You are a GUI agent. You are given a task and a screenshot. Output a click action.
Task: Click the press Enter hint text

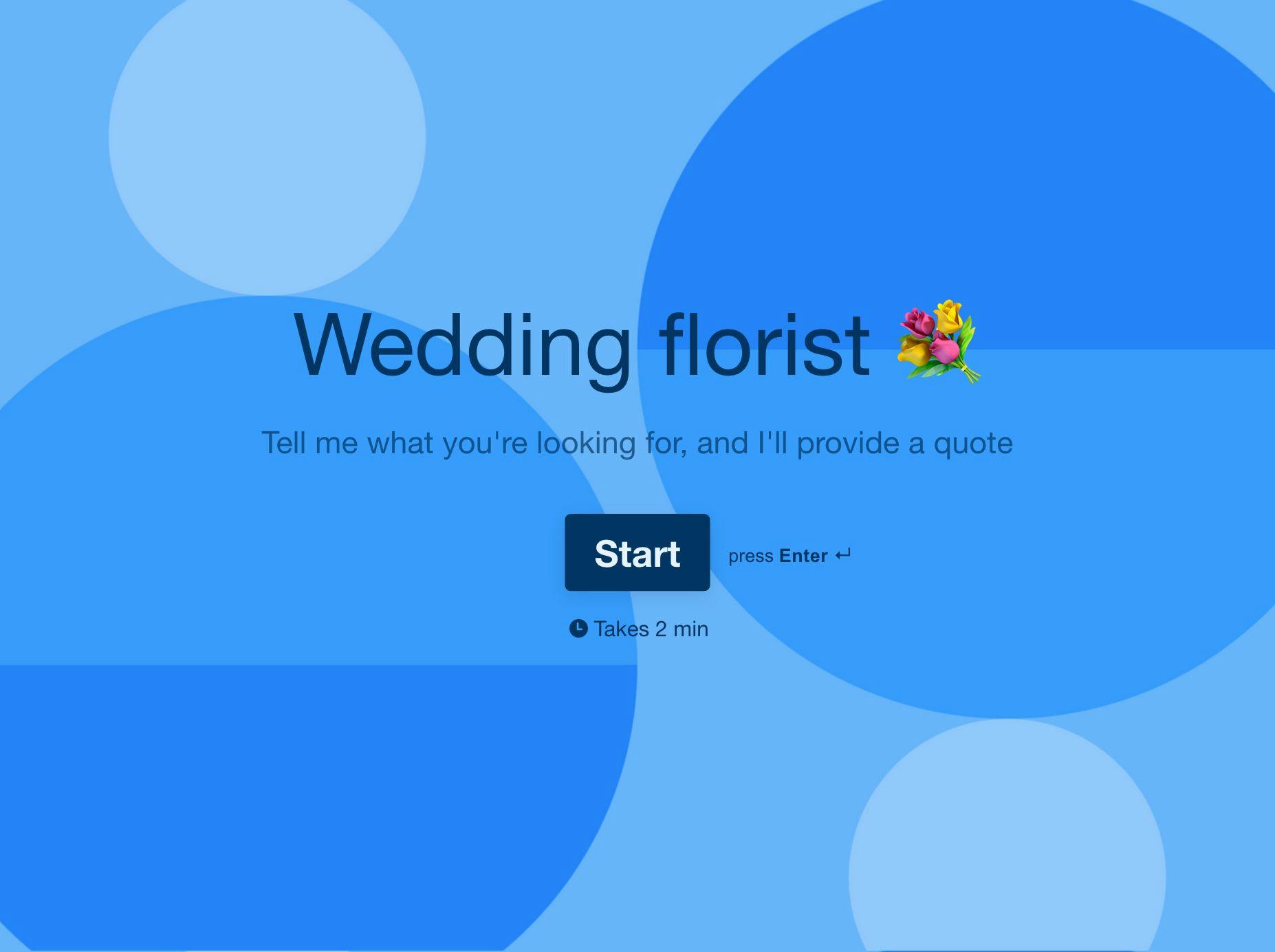(x=789, y=555)
